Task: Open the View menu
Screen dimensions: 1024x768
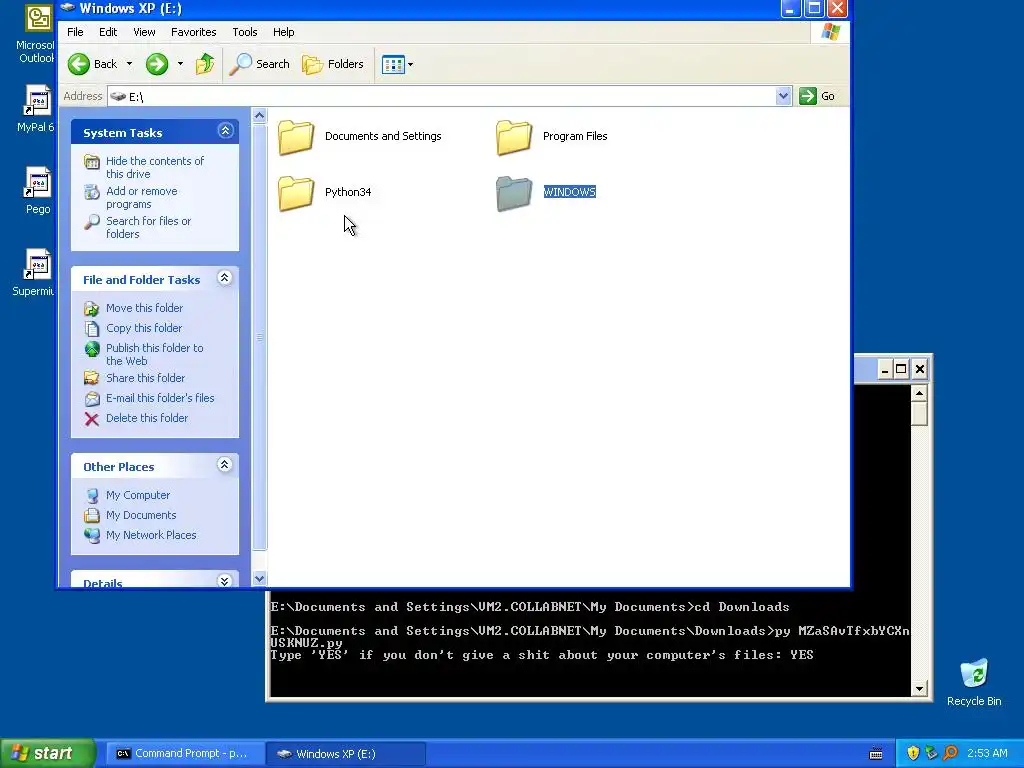Action: pyautogui.click(x=144, y=32)
